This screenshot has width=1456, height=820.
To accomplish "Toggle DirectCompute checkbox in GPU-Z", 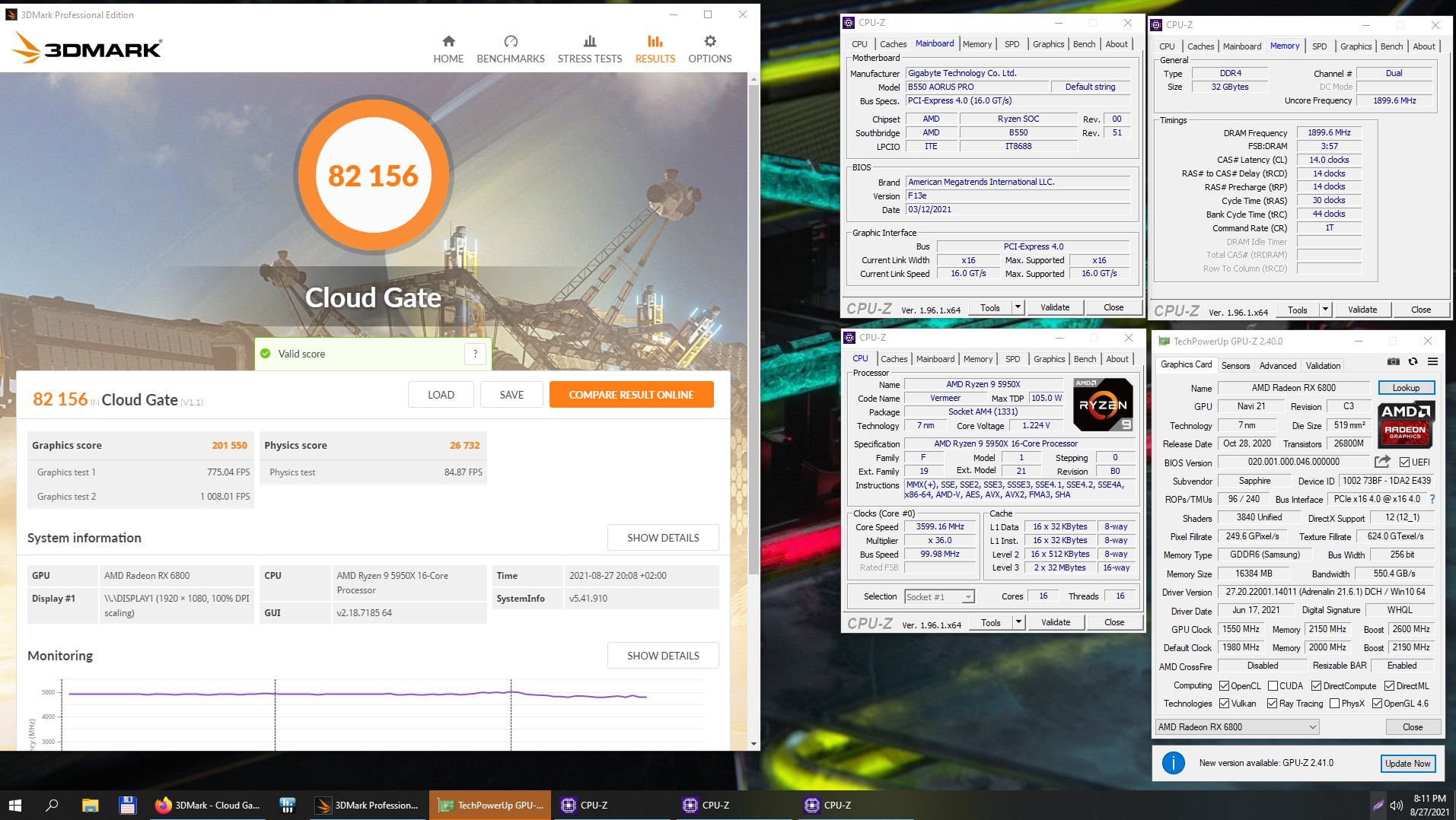I will click(1316, 686).
